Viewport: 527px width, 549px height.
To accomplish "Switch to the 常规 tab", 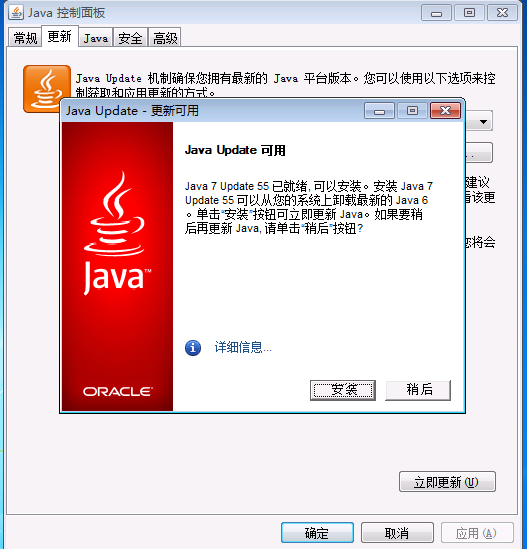I will pos(25,38).
